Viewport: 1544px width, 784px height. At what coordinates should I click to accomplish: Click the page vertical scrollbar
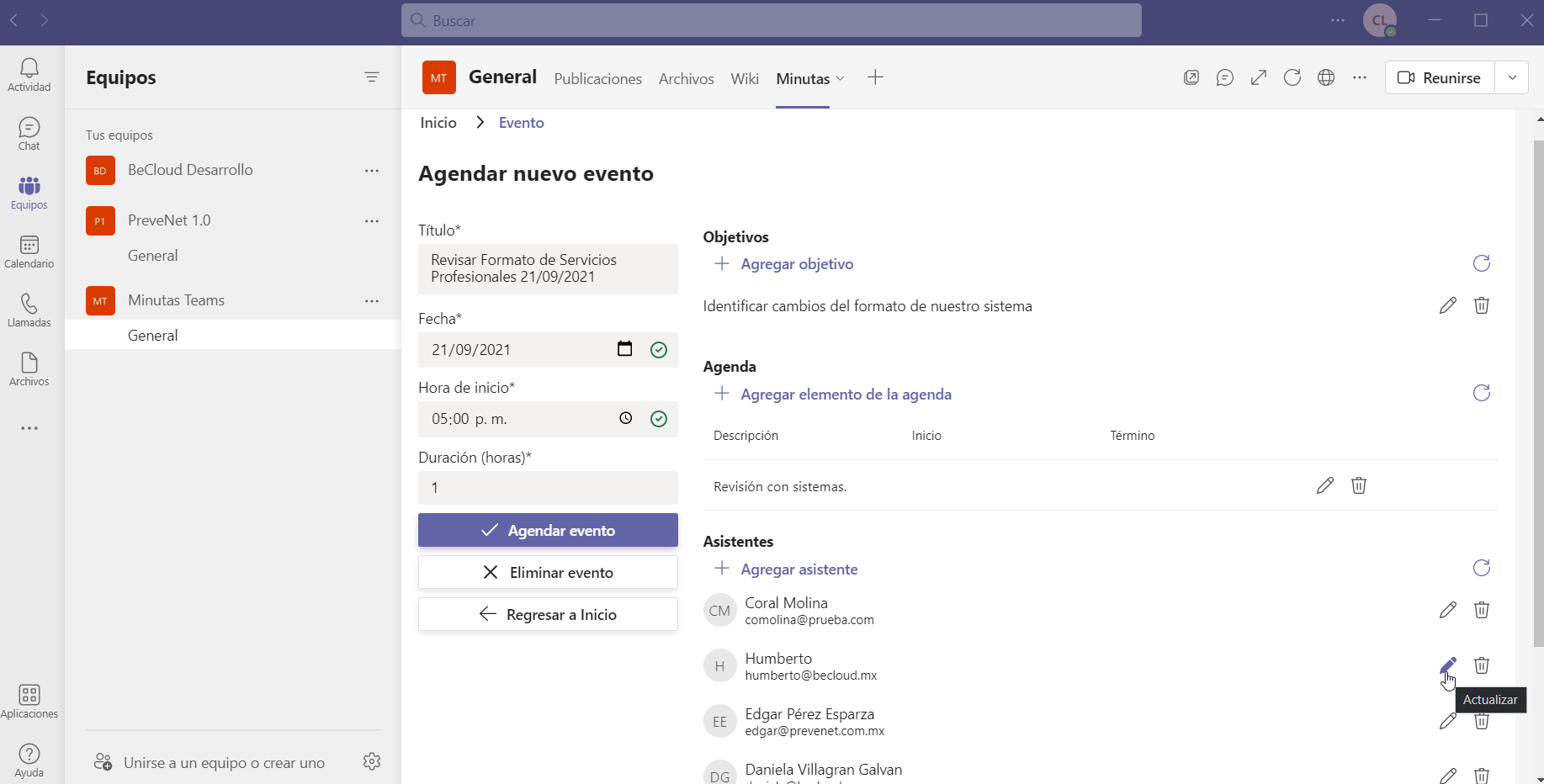pyautogui.click(x=1538, y=394)
